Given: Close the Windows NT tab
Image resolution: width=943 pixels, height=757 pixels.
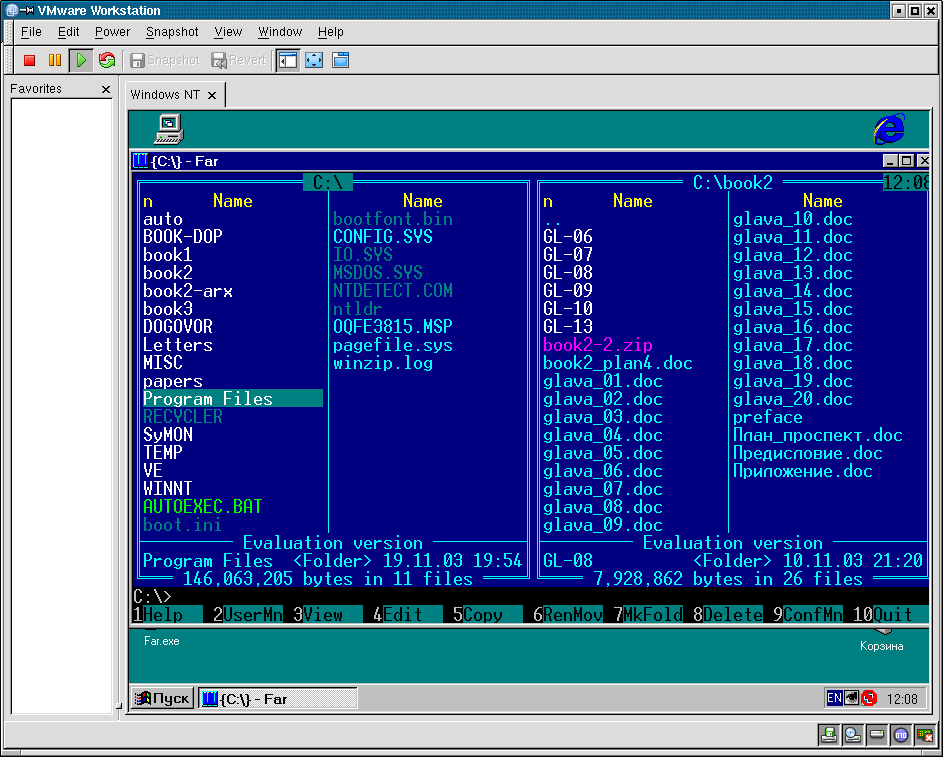Looking at the screenshot, I should [212, 96].
